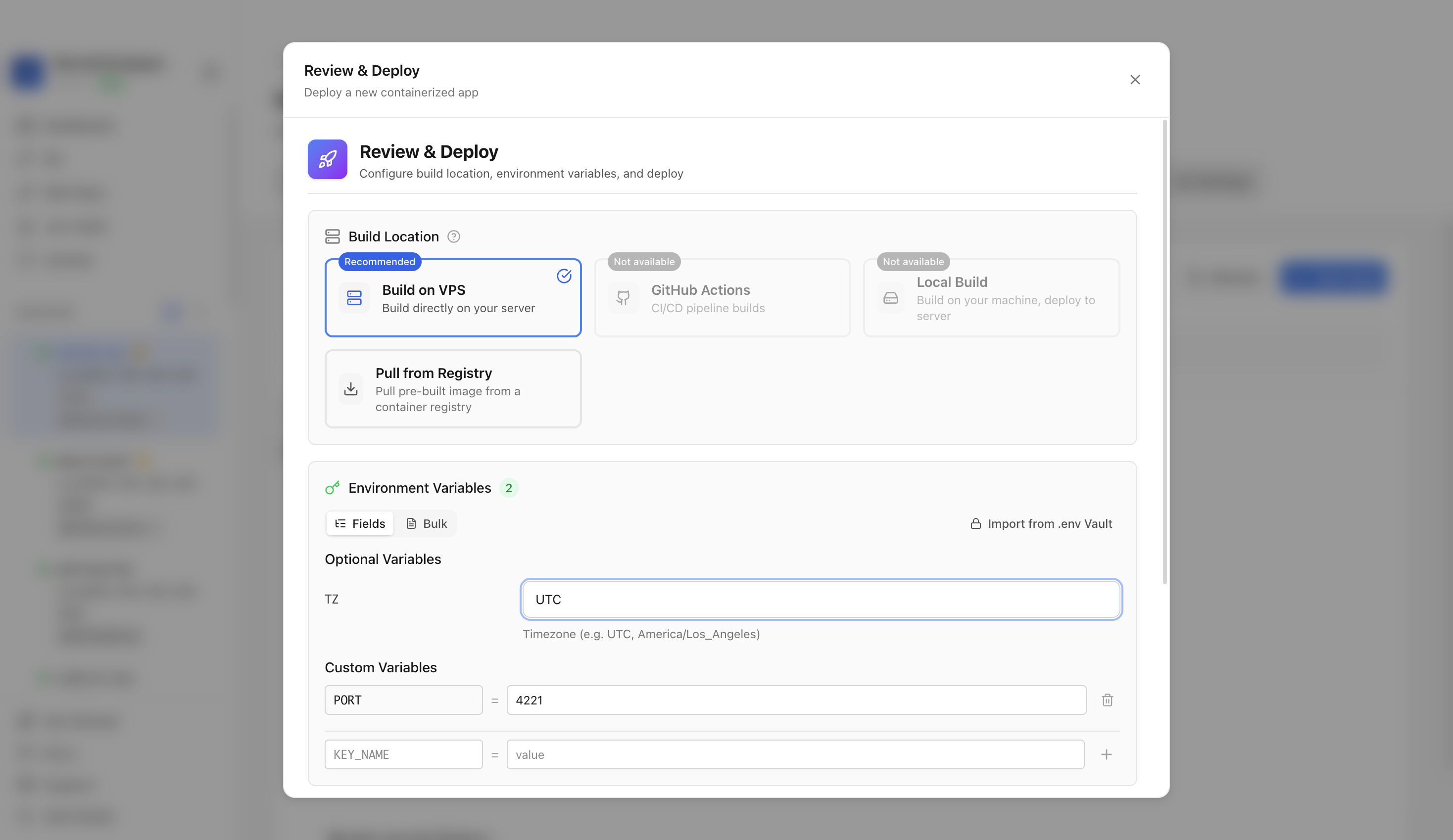The height and width of the screenshot is (840, 1453).
Task: Click the Recommended badge
Action: pyautogui.click(x=380, y=262)
